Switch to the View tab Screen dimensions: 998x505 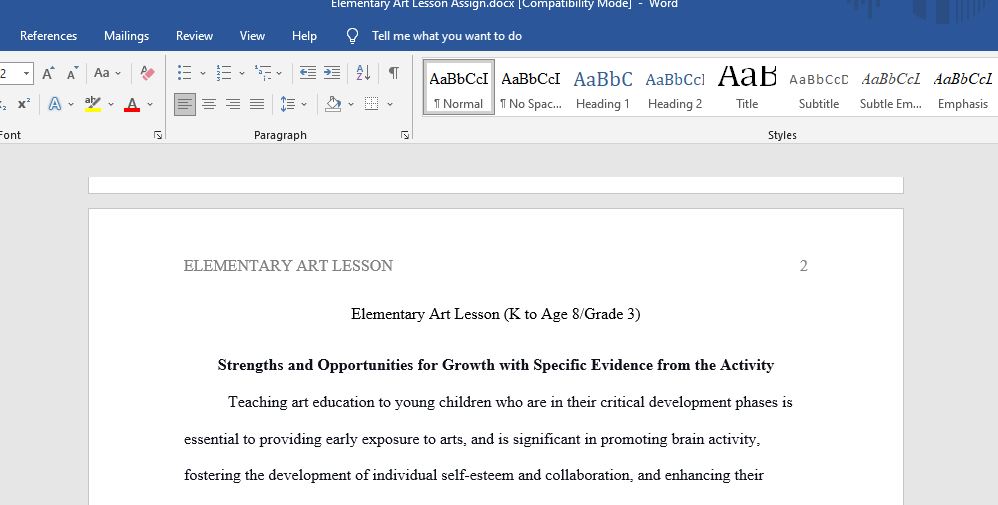pyautogui.click(x=252, y=36)
